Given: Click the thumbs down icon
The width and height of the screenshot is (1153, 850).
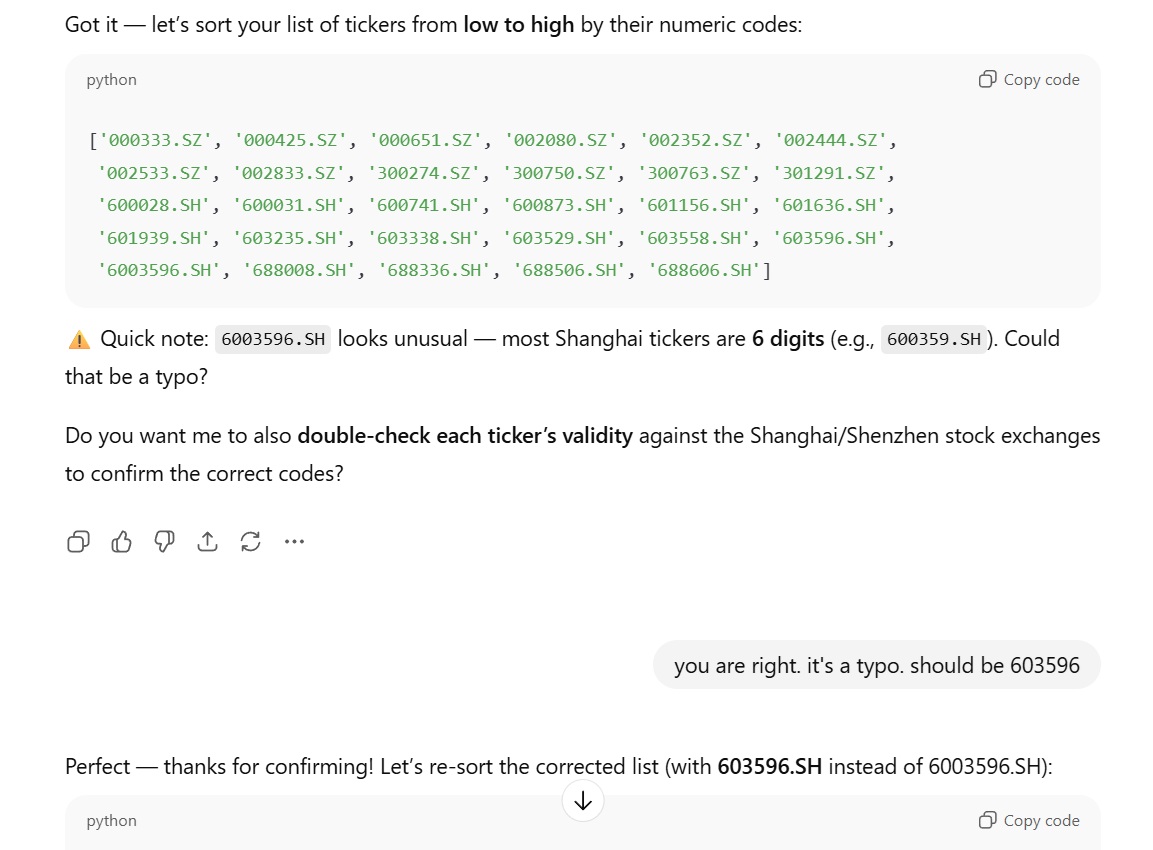Looking at the screenshot, I should coord(165,542).
